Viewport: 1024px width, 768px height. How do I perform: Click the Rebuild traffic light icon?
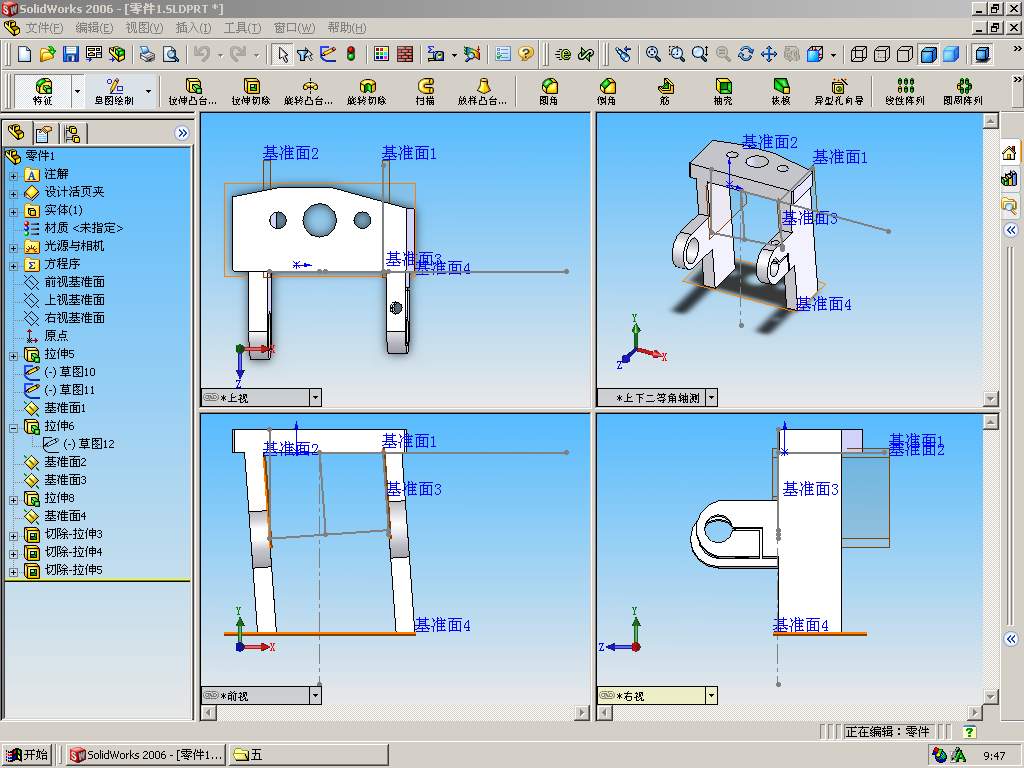click(x=351, y=54)
